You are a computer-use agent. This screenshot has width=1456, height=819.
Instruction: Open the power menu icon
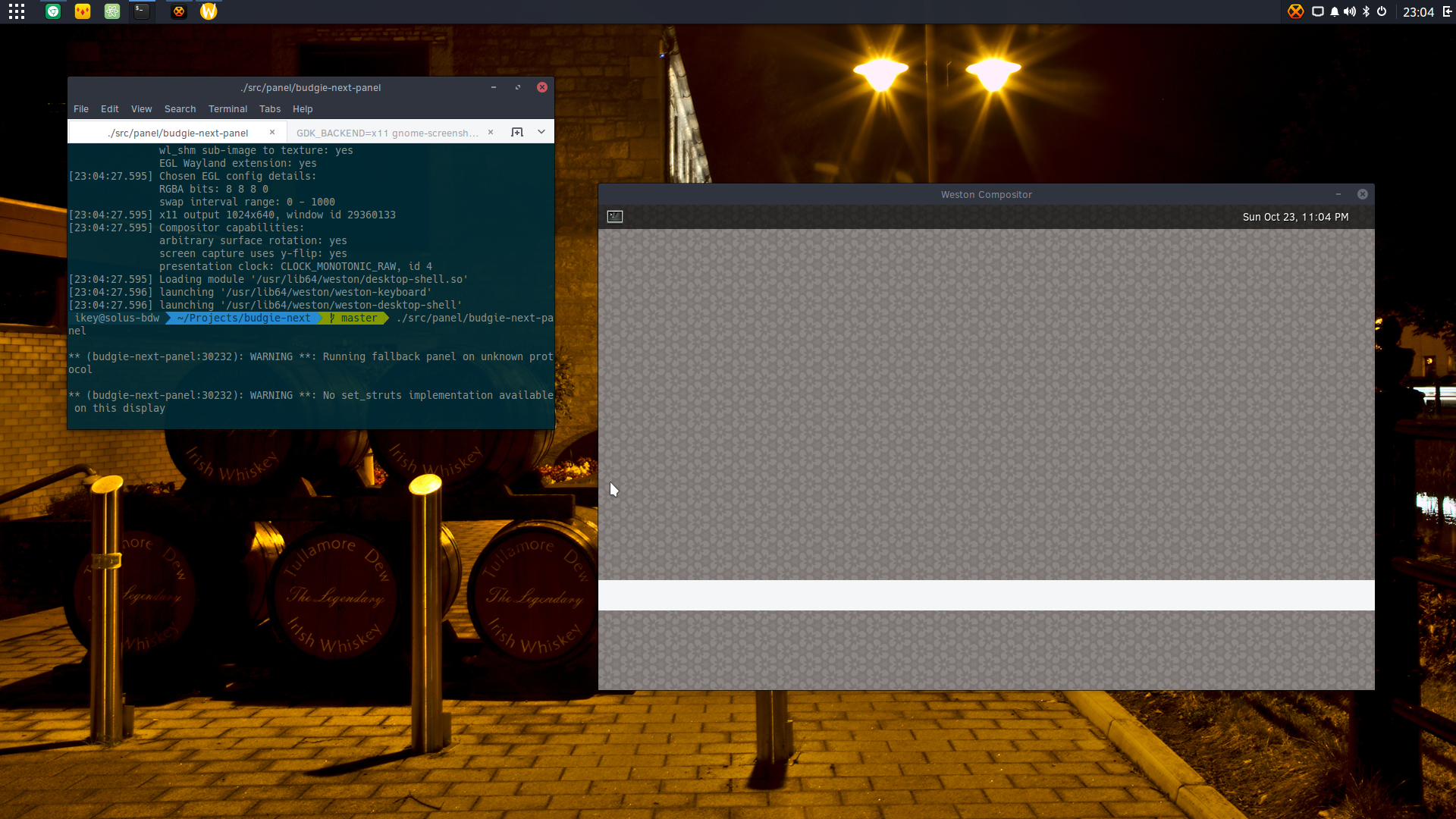(x=1382, y=11)
